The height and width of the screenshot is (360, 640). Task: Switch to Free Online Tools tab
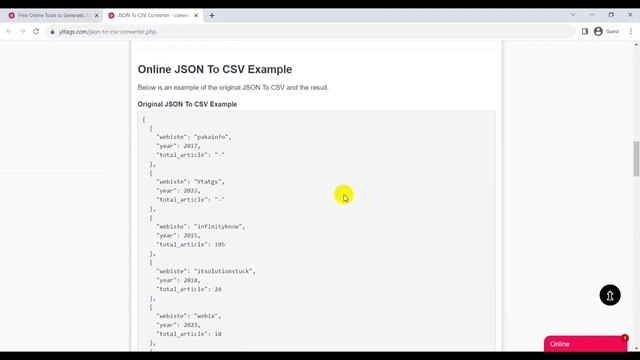53,16
